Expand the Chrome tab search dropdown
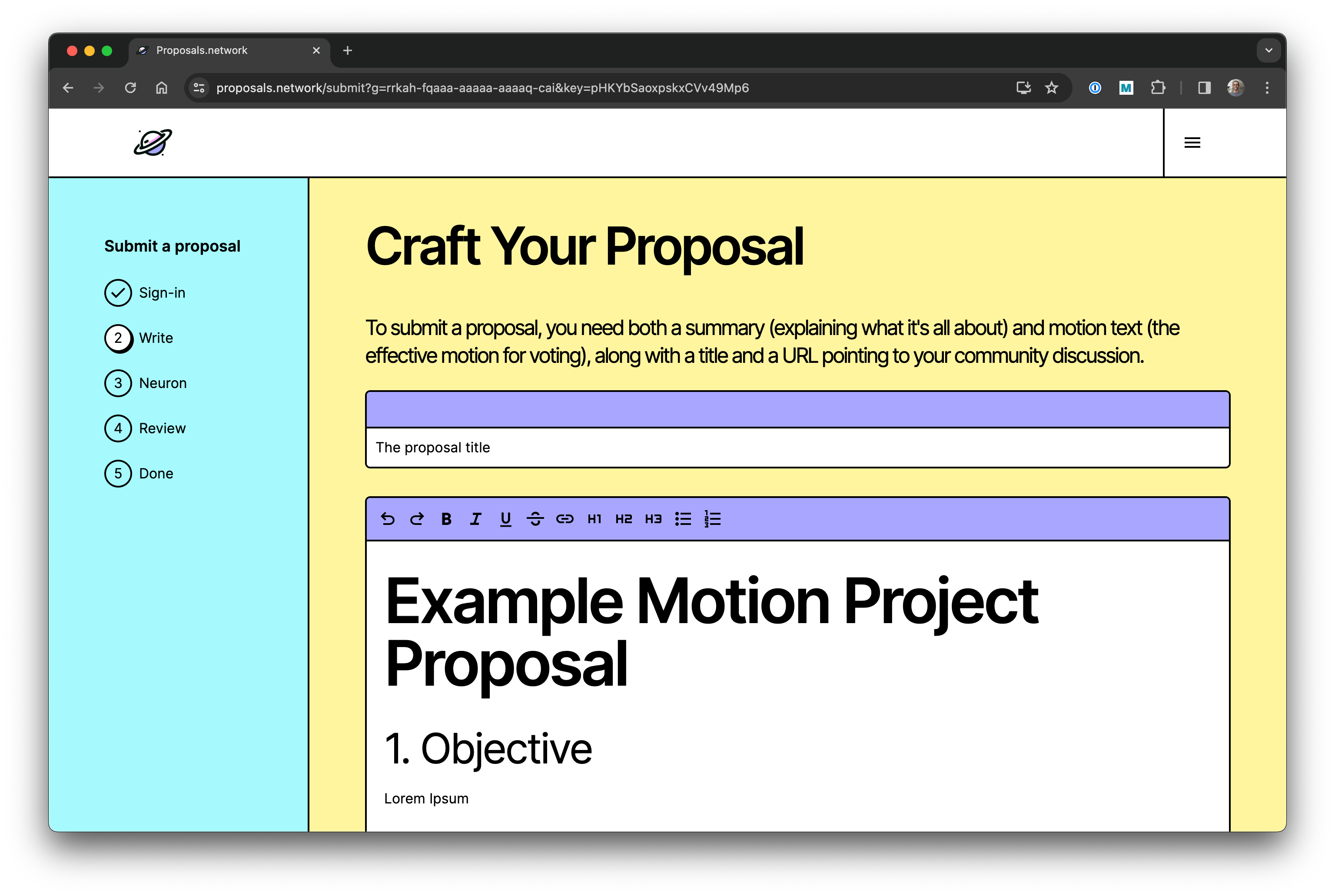Screen dimensions: 1335x896 click(1269, 50)
